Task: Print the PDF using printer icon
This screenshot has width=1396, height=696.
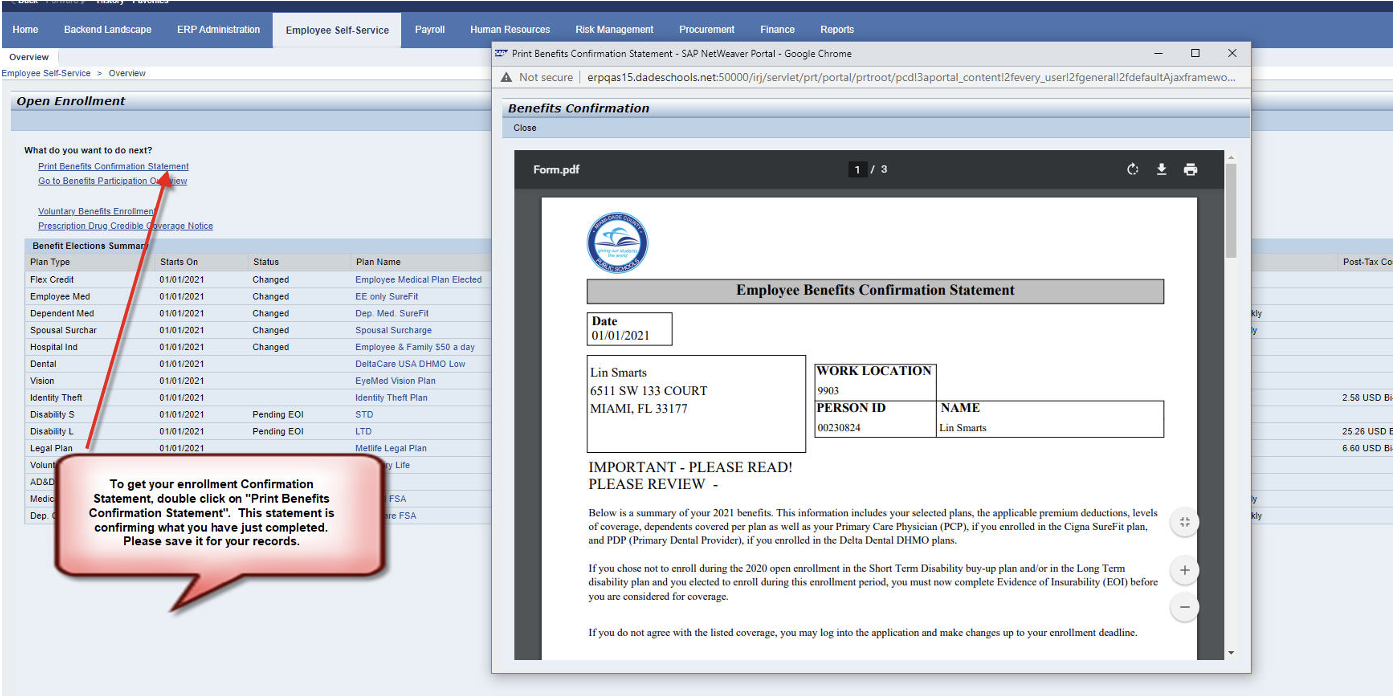Action: click(1190, 170)
